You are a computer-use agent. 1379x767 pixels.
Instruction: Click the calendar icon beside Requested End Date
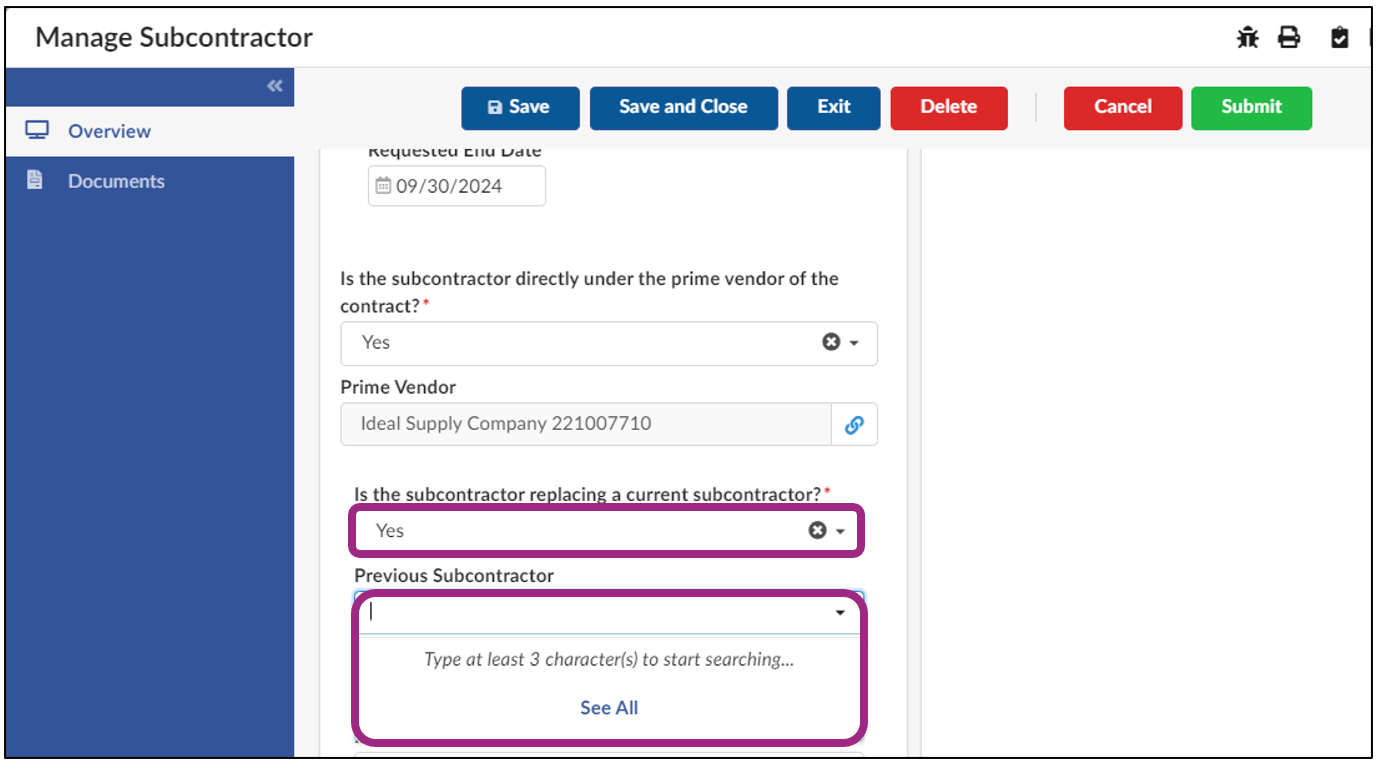tap(382, 185)
